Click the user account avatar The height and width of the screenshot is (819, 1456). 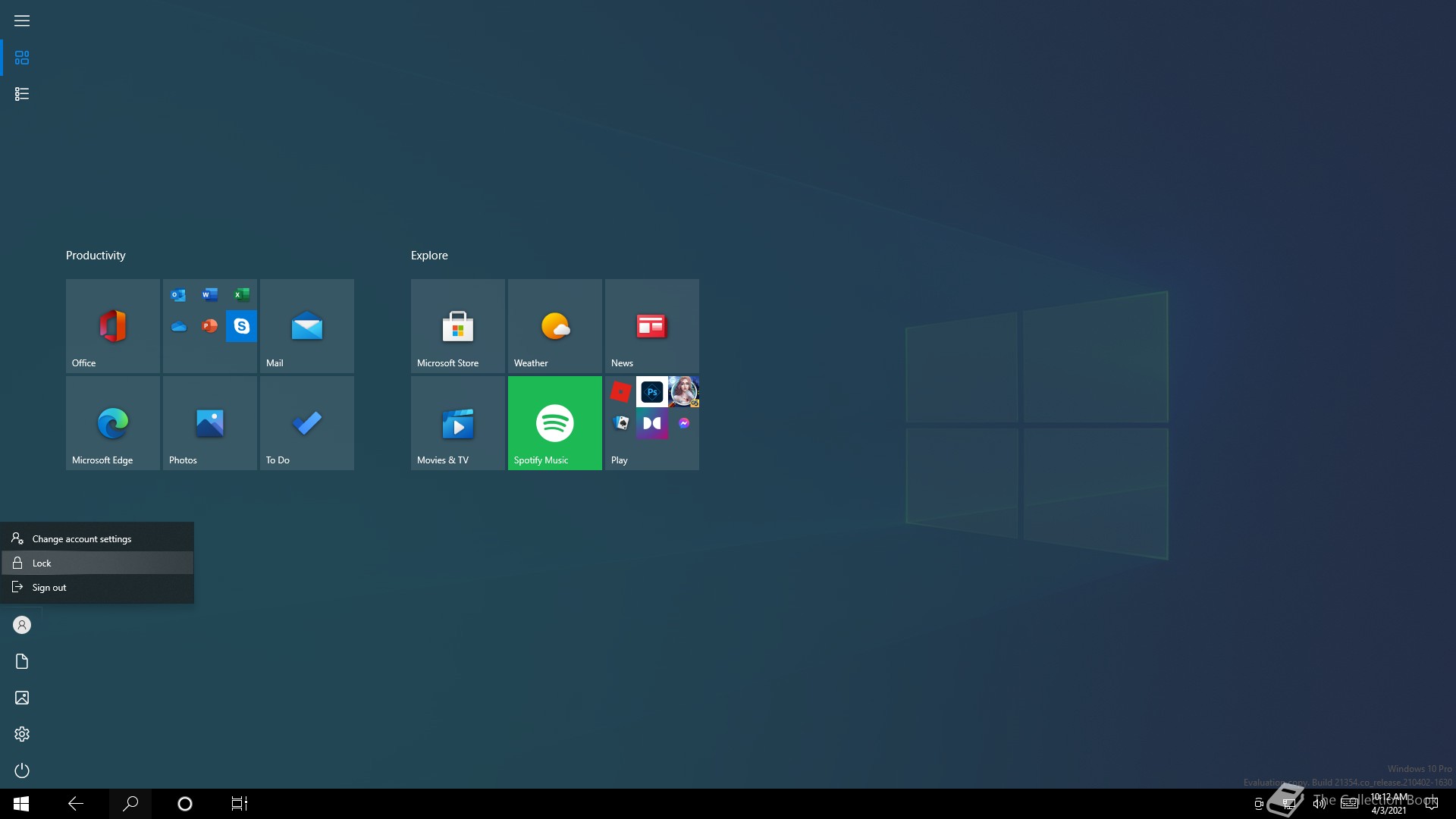tap(22, 625)
